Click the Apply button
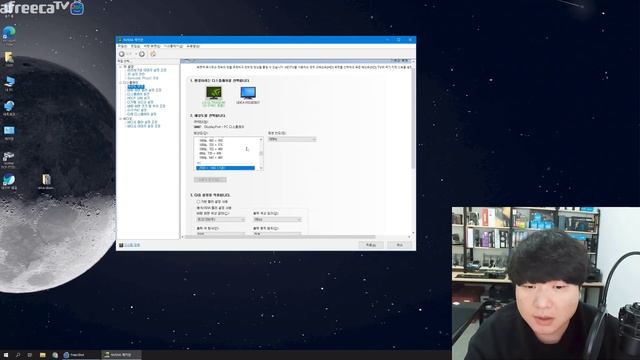The image size is (640, 360). (x=371, y=245)
